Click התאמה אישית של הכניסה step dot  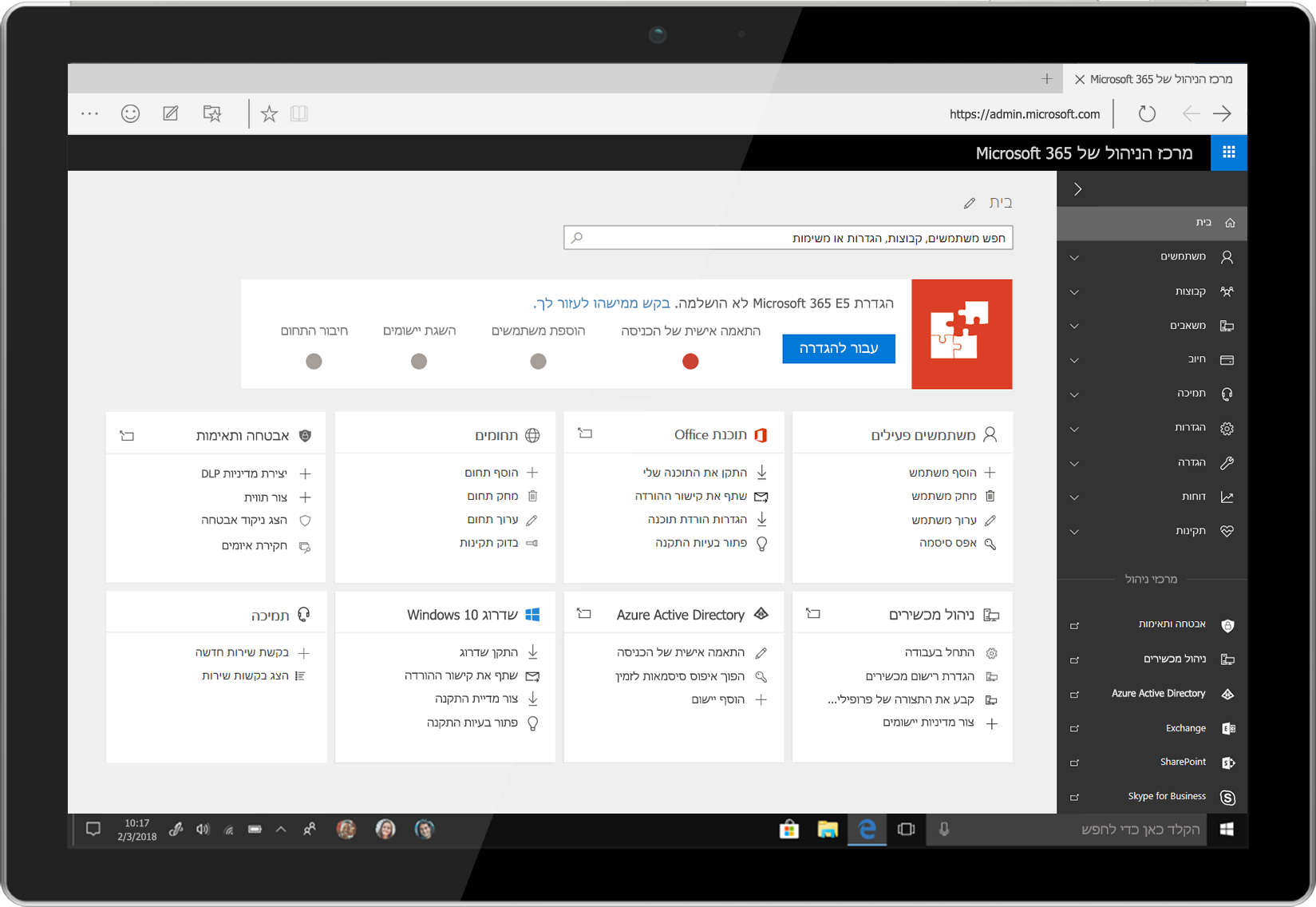[x=690, y=362]
